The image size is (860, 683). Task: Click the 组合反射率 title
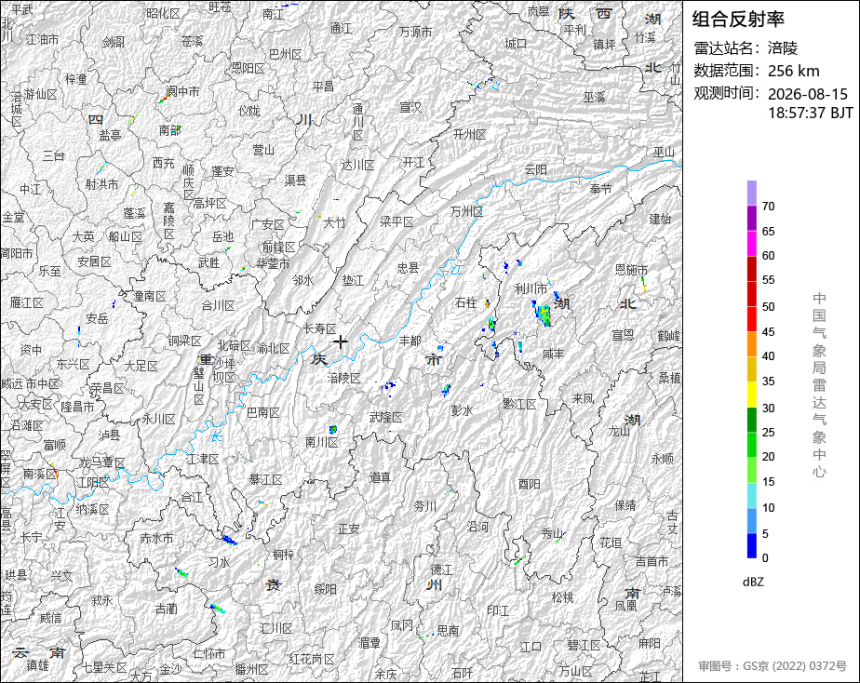[x=738, y=19]
